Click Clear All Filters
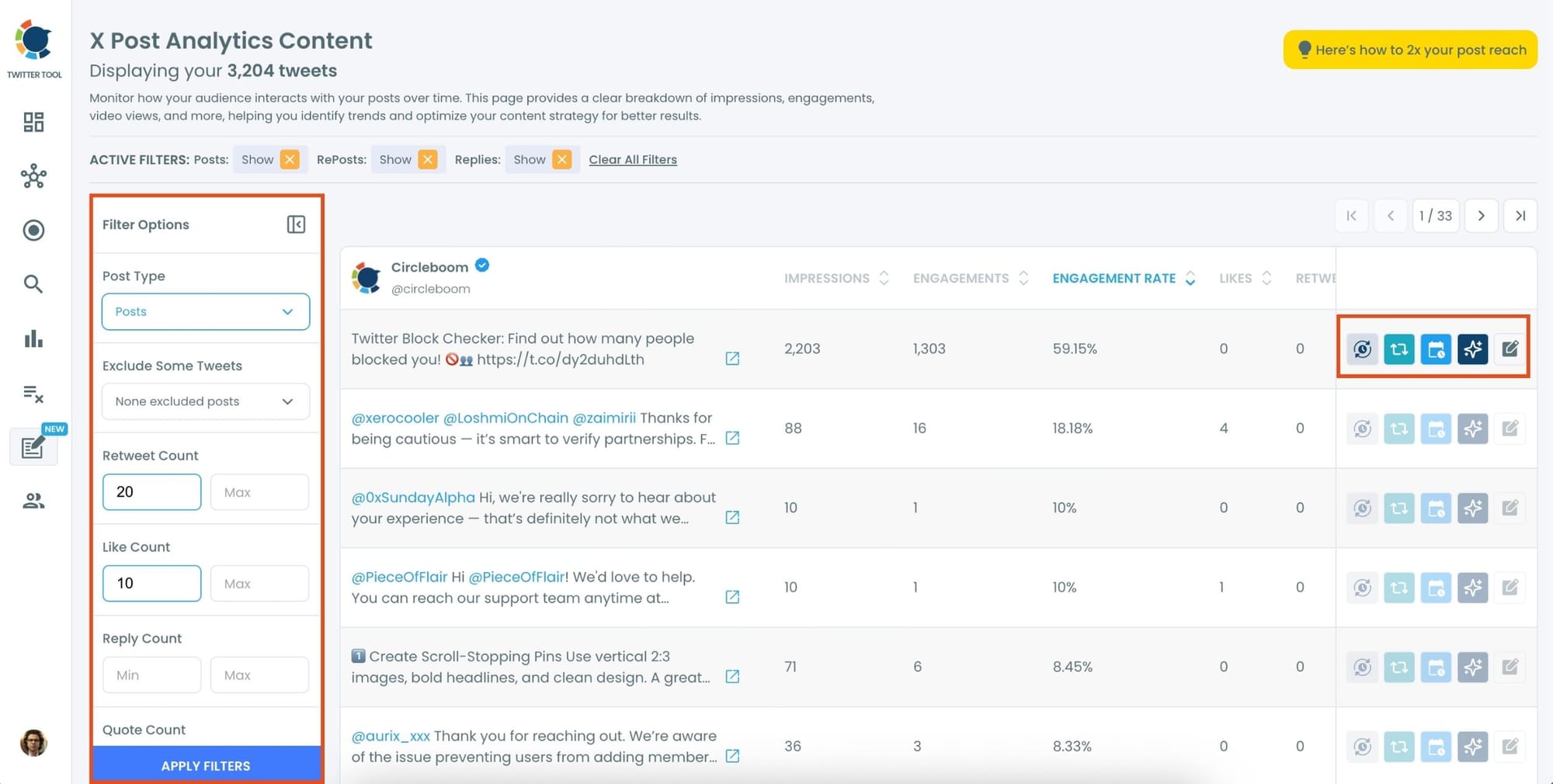The width and height of the screenshot is (1553, 784). point(632,159)
